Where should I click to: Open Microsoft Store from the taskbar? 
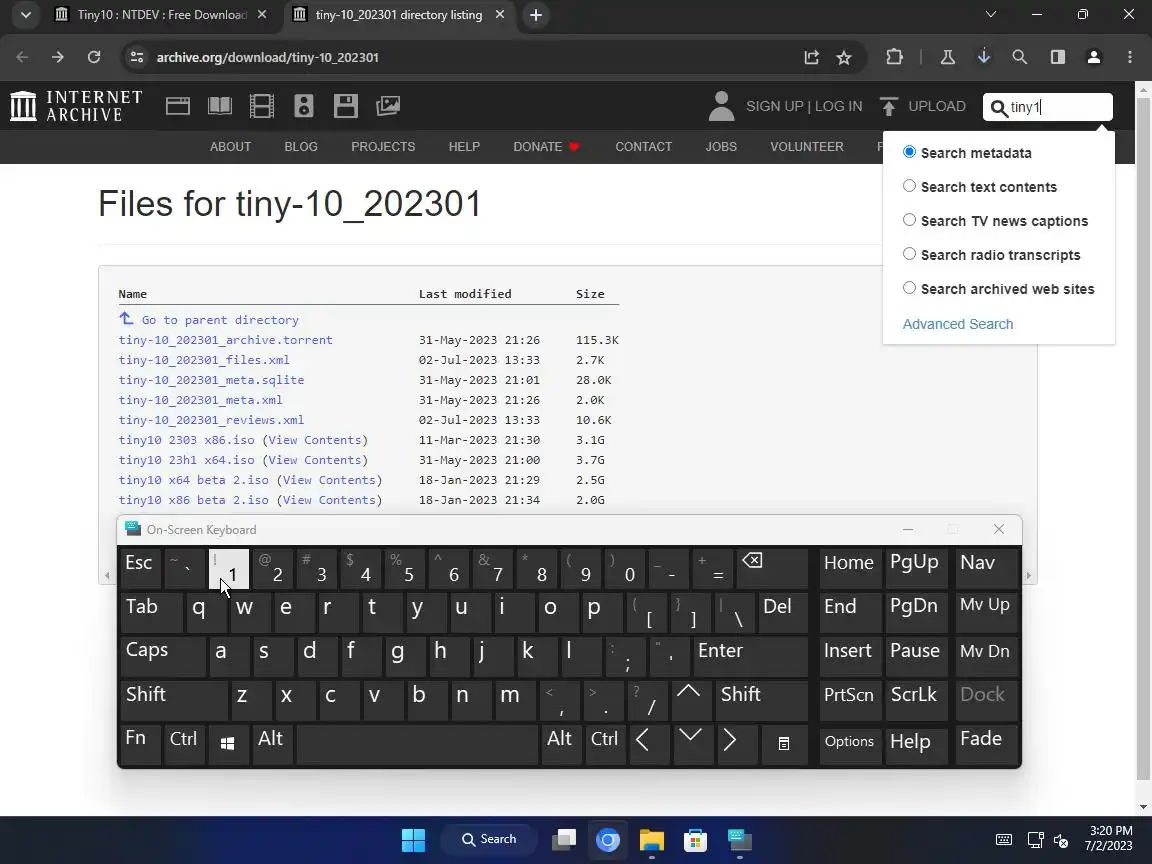[695, 840]
